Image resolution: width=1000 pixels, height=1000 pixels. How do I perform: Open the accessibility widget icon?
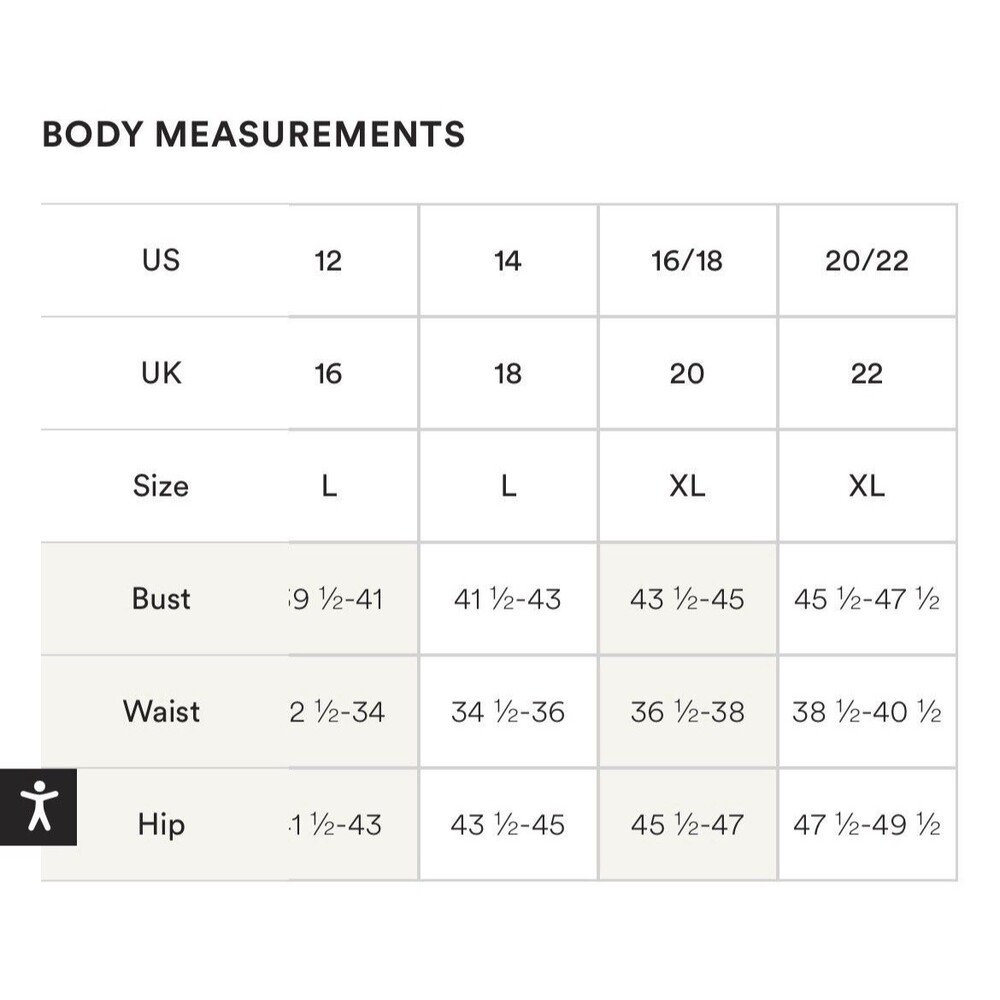click(38, 807)
